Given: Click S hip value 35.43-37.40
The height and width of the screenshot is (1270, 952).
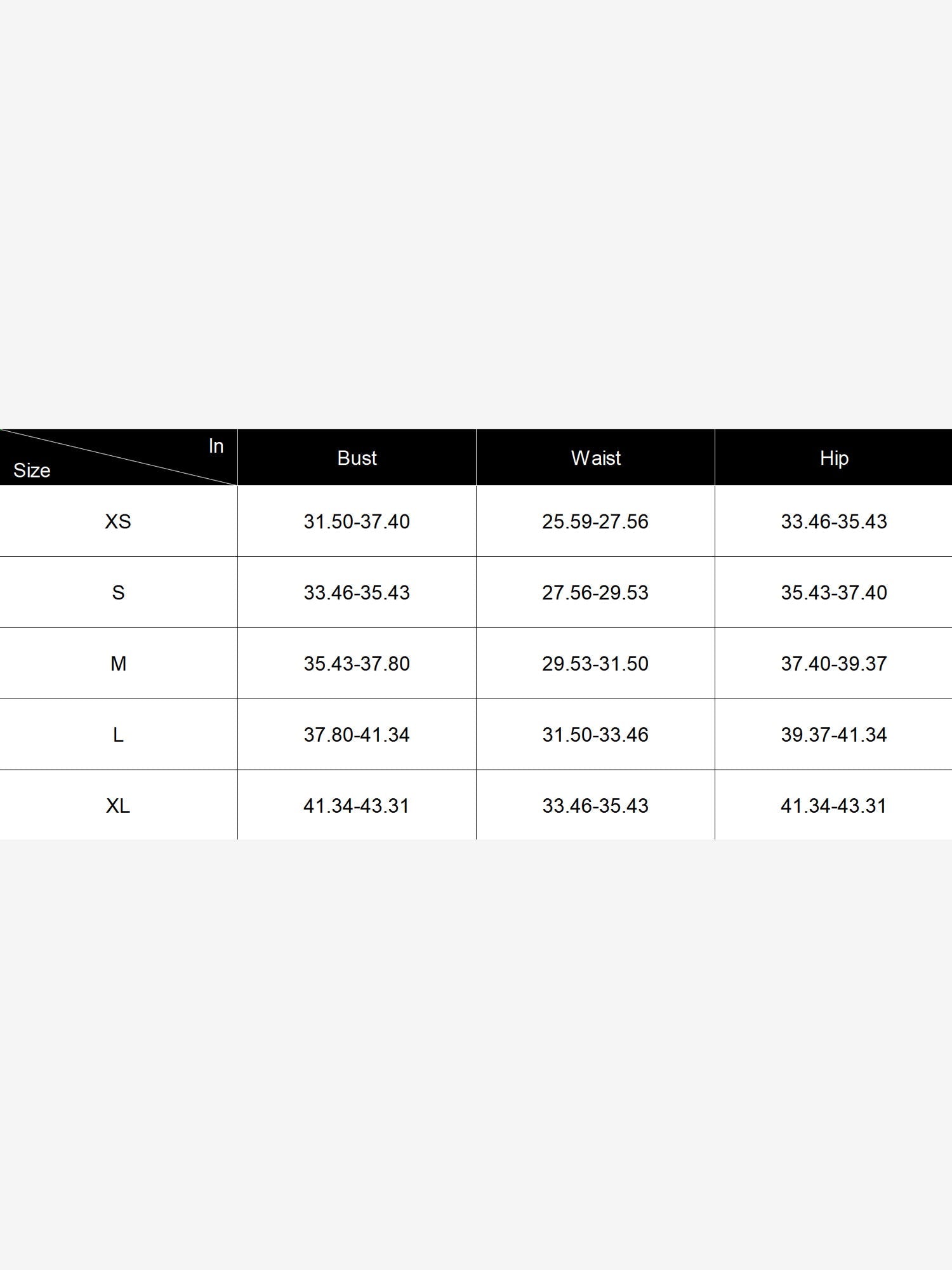Looking at the screenshot, I should point(834,592).
